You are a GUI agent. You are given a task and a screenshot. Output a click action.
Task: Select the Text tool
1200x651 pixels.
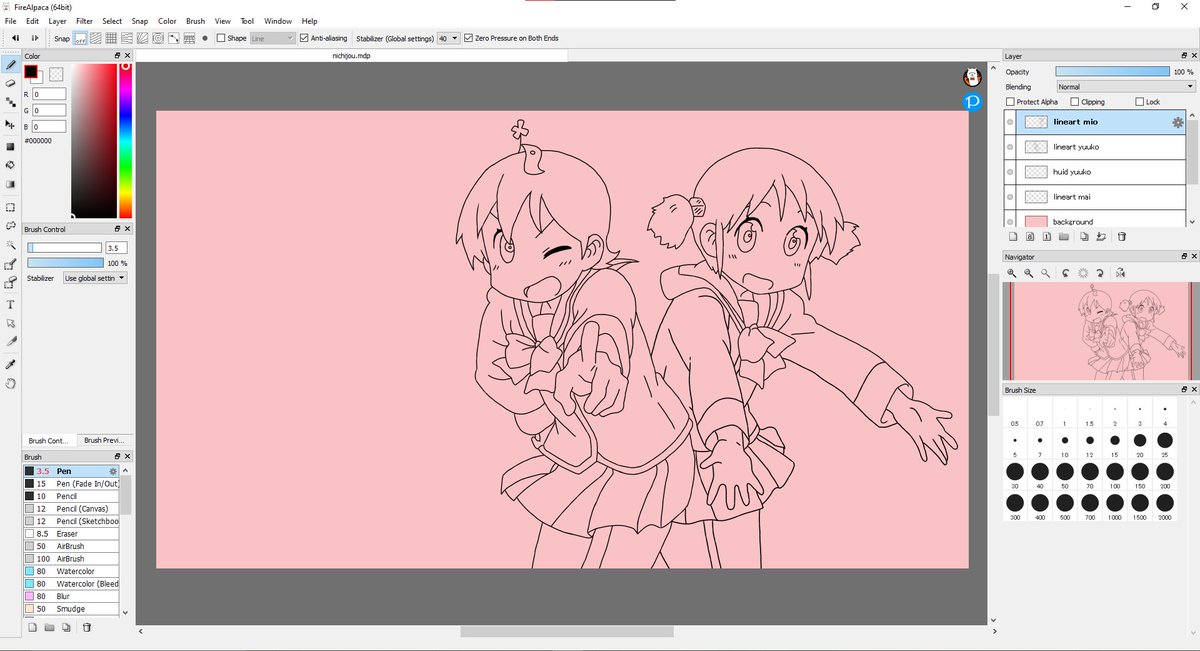coord(11,304)
